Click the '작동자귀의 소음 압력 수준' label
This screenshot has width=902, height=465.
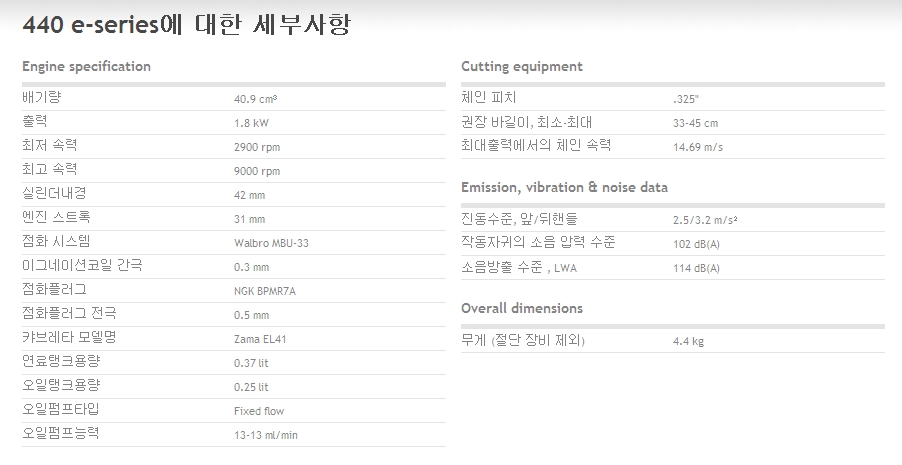538,242
